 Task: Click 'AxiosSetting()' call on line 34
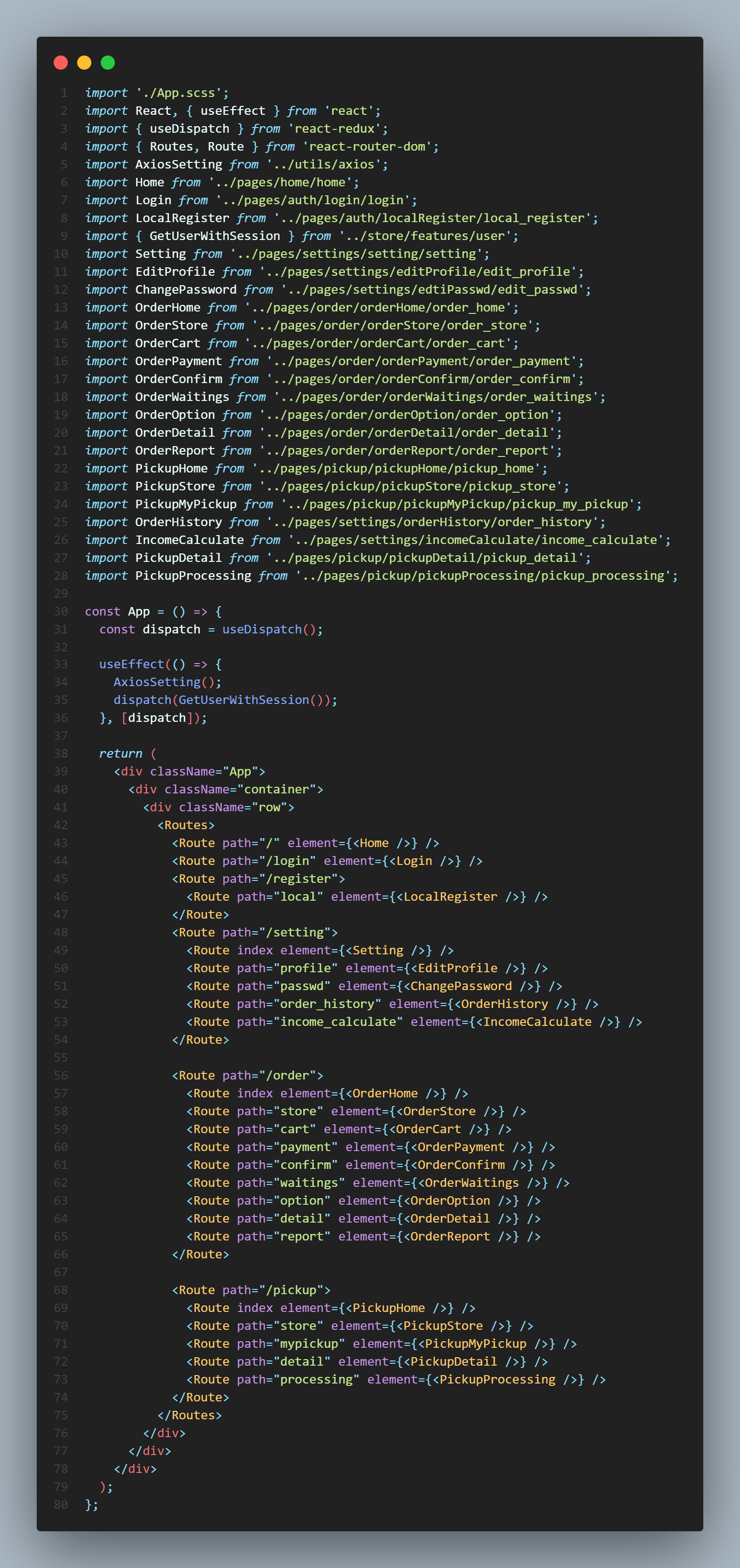(164, 682)
